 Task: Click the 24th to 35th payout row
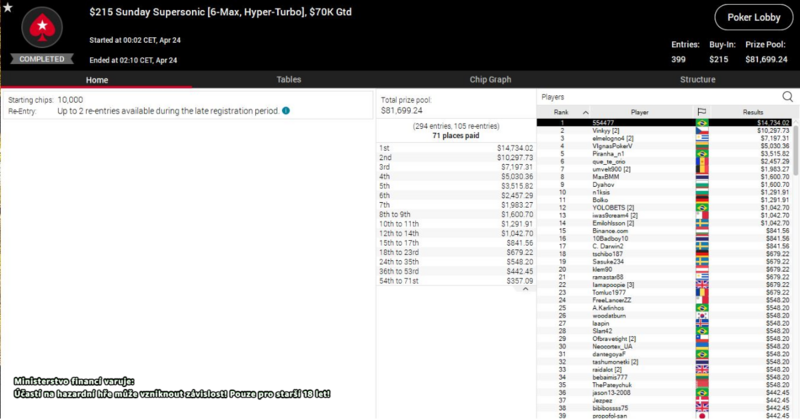pyautogui.click(x=456, y=262)
